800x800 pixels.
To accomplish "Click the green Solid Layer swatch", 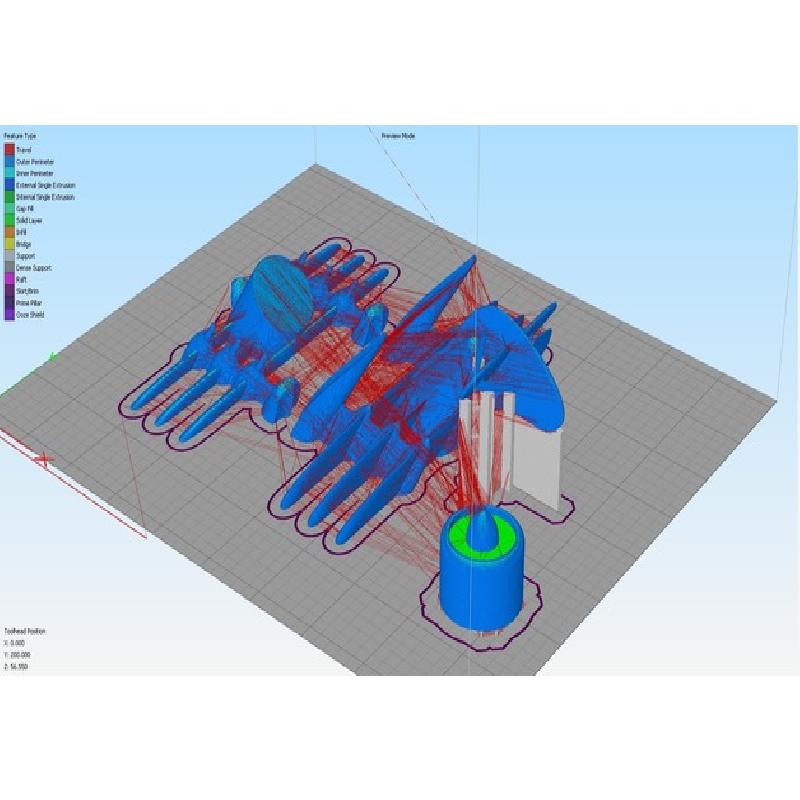I will [10, 220].
